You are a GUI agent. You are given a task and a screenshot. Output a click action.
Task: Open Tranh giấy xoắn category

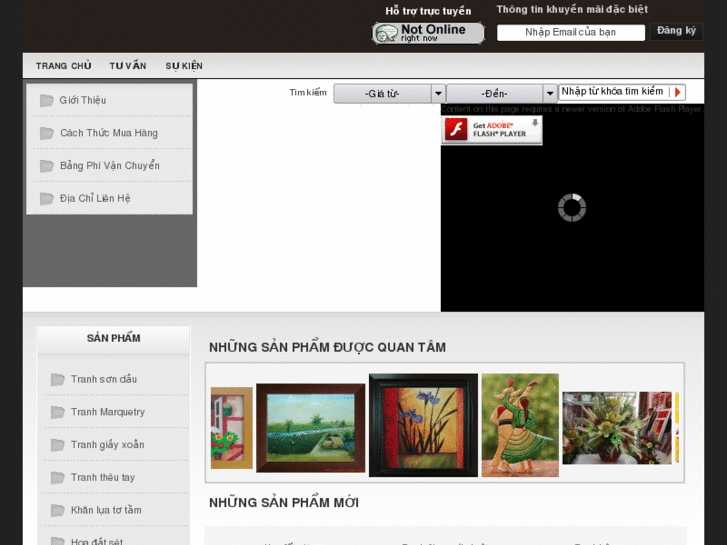(108, 445)
